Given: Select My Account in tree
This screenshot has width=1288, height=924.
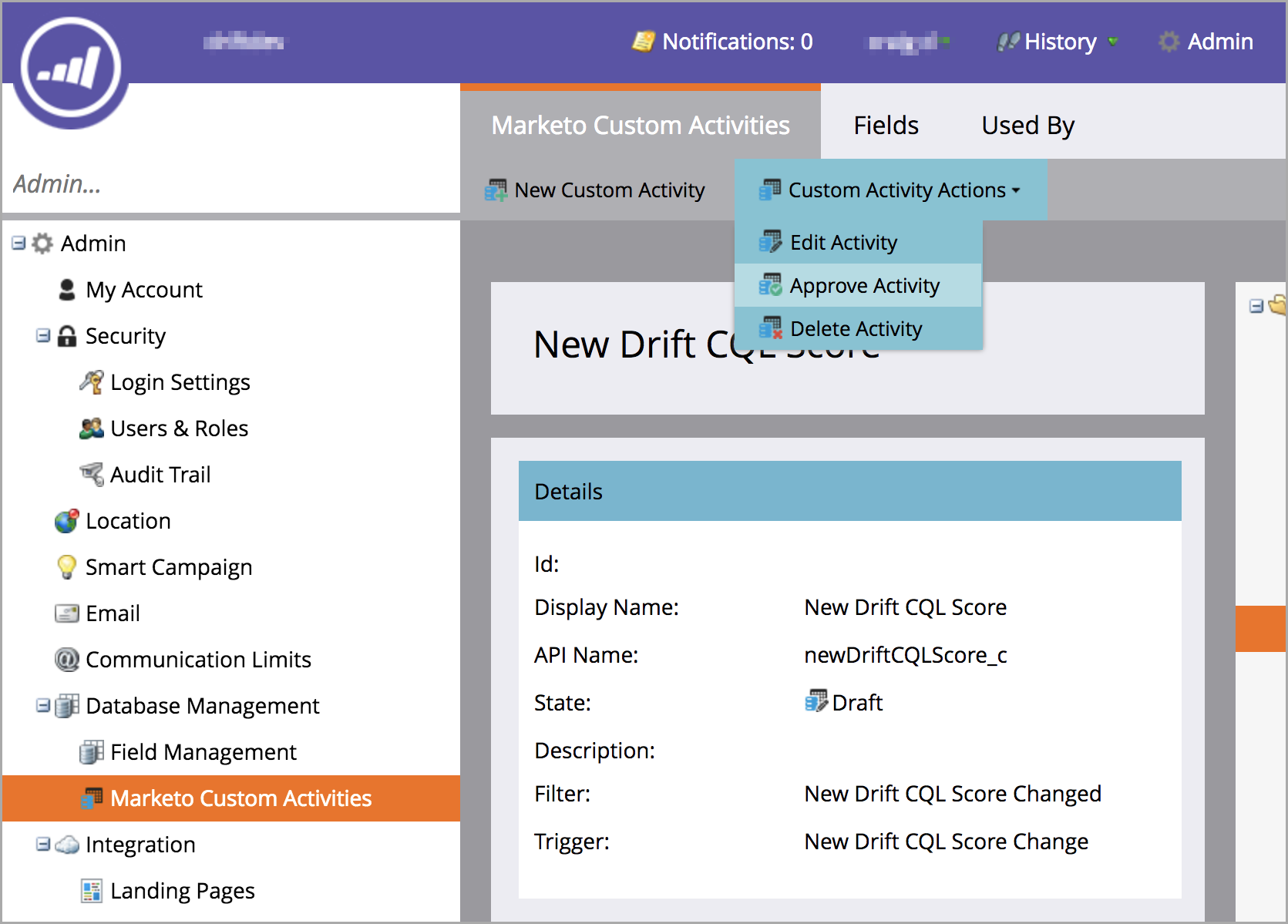Looking at the screenshot, I should [x=144, y=290].
